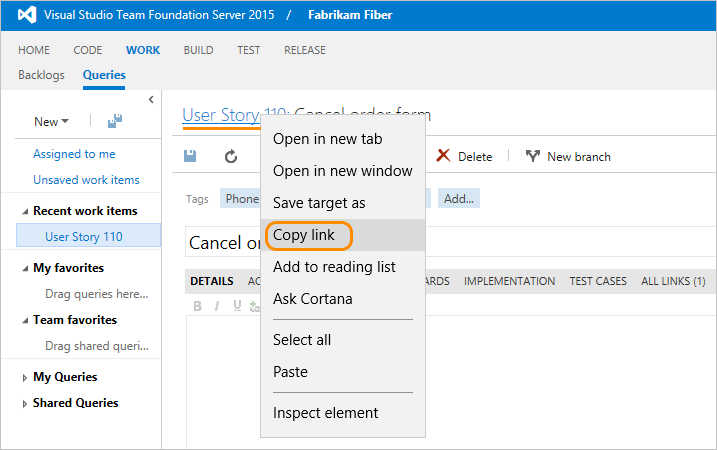Choose Save target as
Viewport: 717px width, 450px height.
(343, 203)
